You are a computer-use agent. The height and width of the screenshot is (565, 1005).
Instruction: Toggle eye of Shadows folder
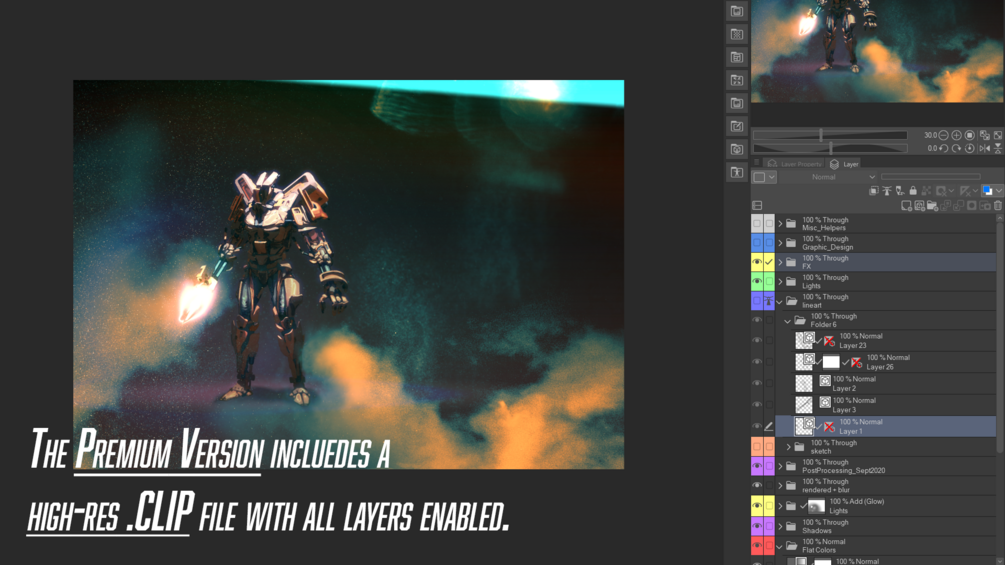[x=757, y=526]
